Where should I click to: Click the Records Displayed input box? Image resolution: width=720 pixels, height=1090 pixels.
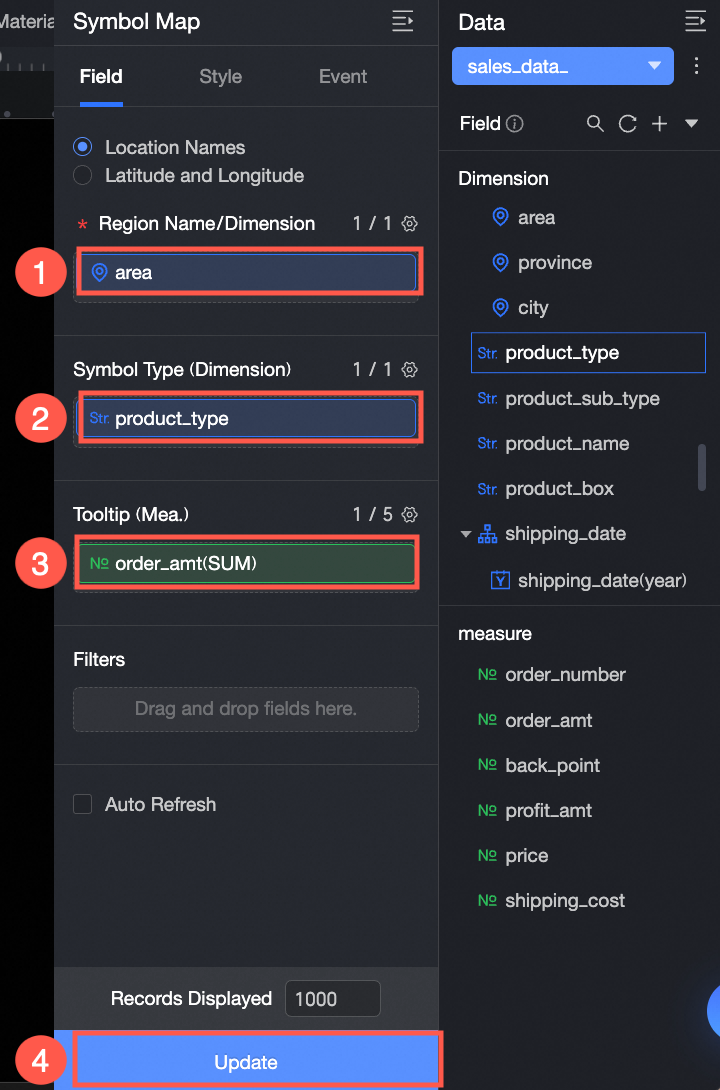coord(332,999)
